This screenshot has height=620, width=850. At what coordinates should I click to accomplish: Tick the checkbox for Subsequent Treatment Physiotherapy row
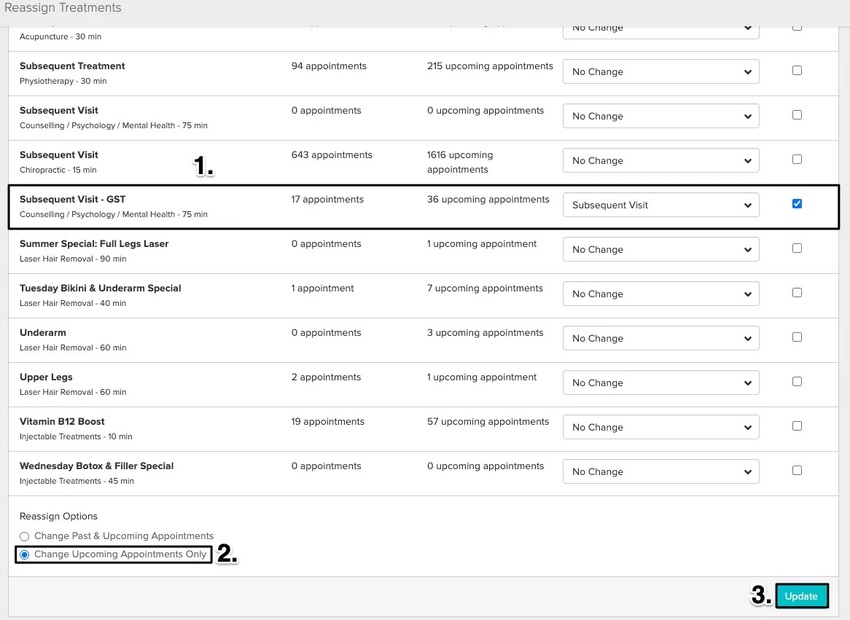797,70
